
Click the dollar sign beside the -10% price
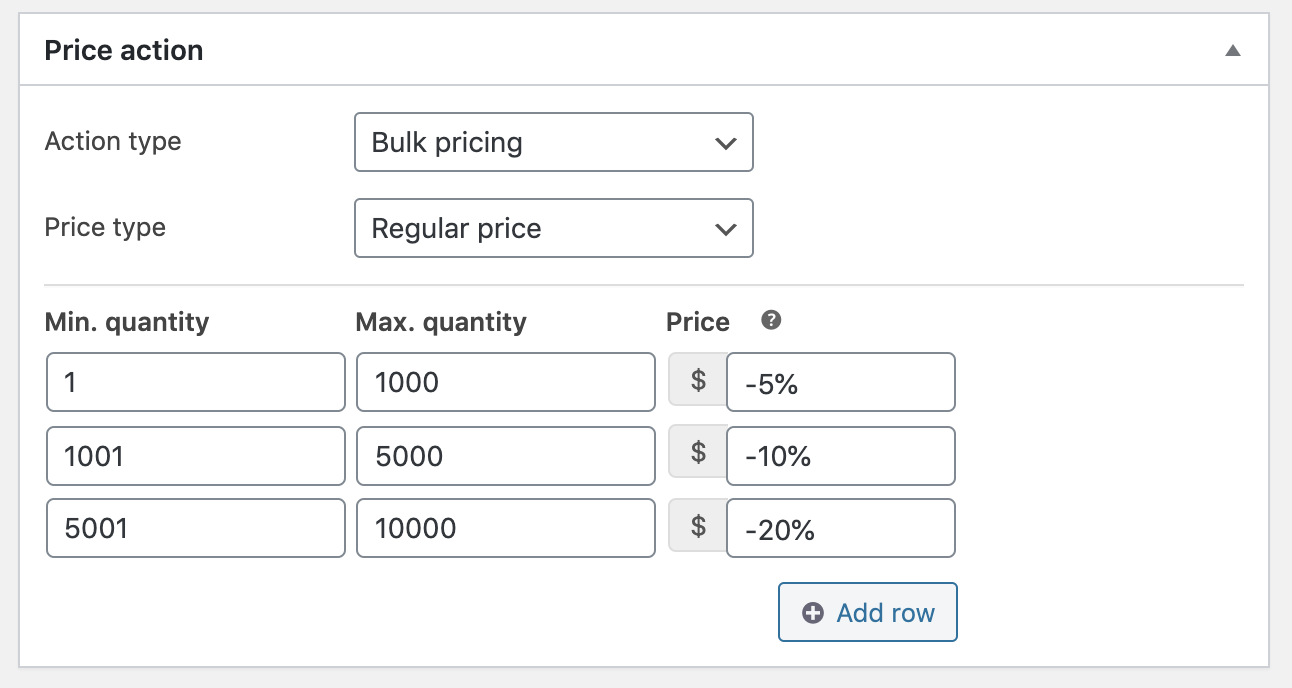click(x=697, y=455)
